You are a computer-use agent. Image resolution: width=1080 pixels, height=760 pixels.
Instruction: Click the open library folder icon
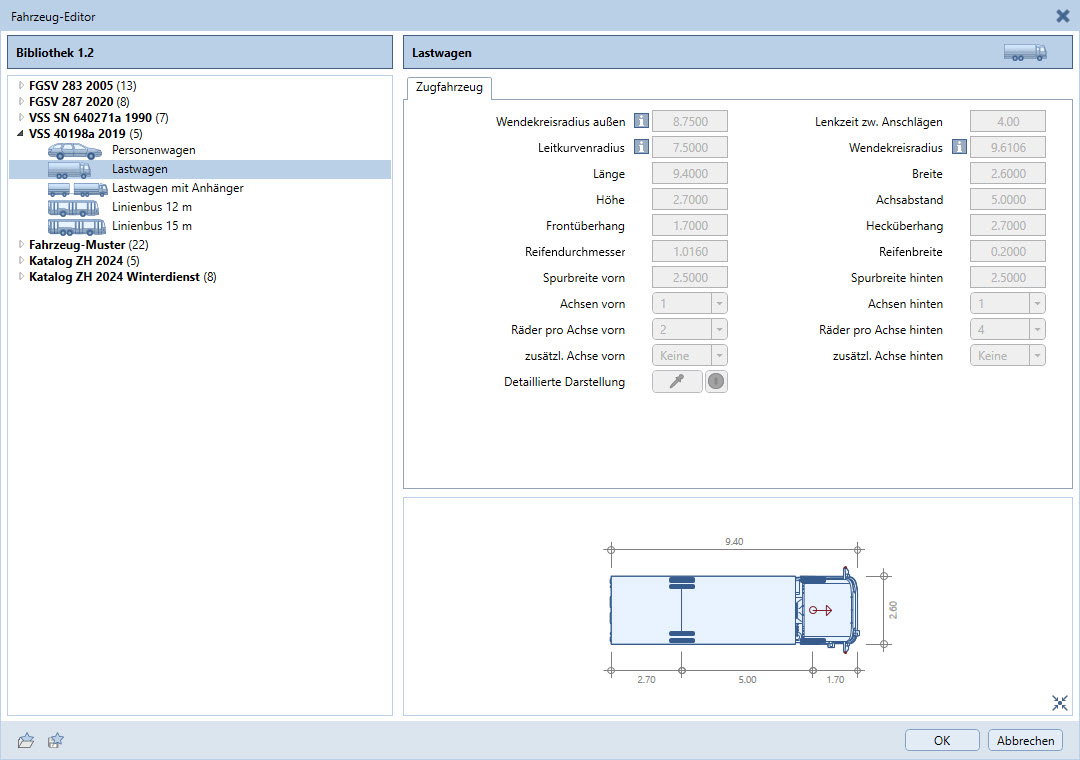tap(26, 740)
